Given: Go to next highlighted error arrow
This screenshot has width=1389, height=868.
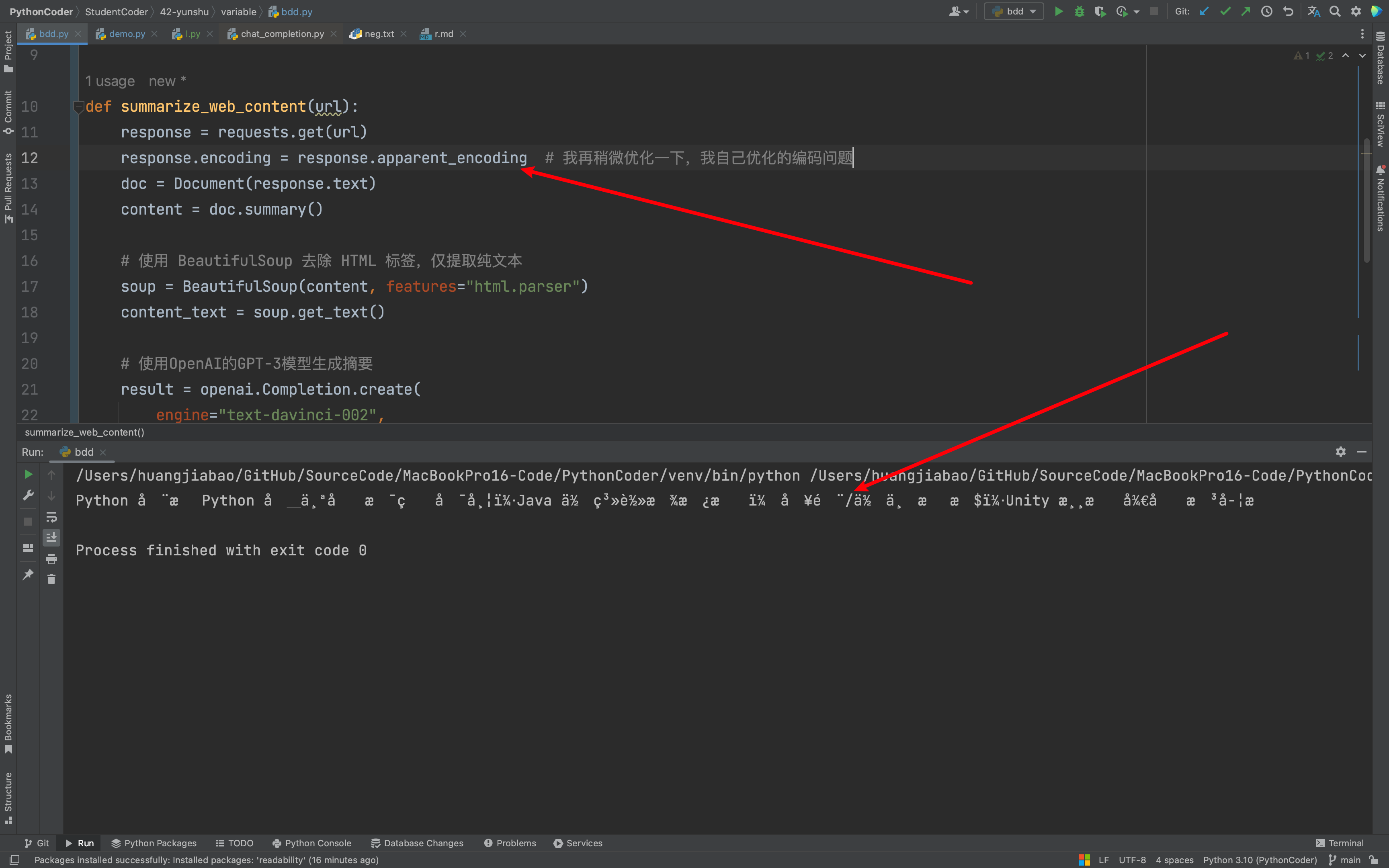Looking at the screenshot, I should 1362,56.
